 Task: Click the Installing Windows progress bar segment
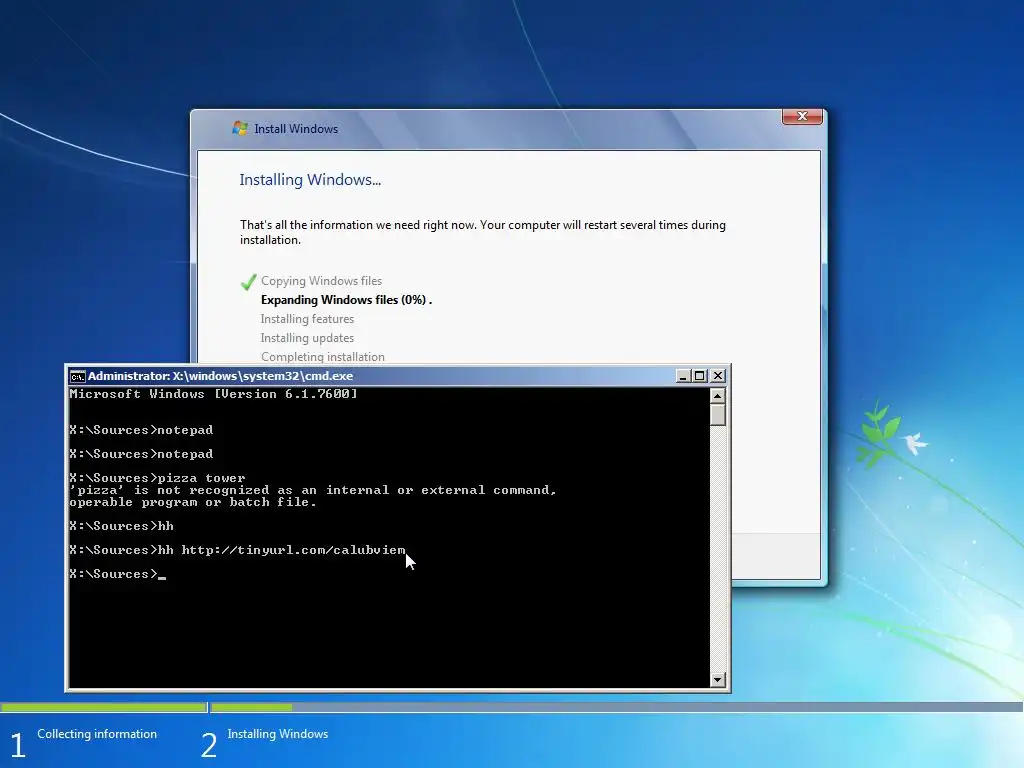pyautogui.click(x=616, y=707)
